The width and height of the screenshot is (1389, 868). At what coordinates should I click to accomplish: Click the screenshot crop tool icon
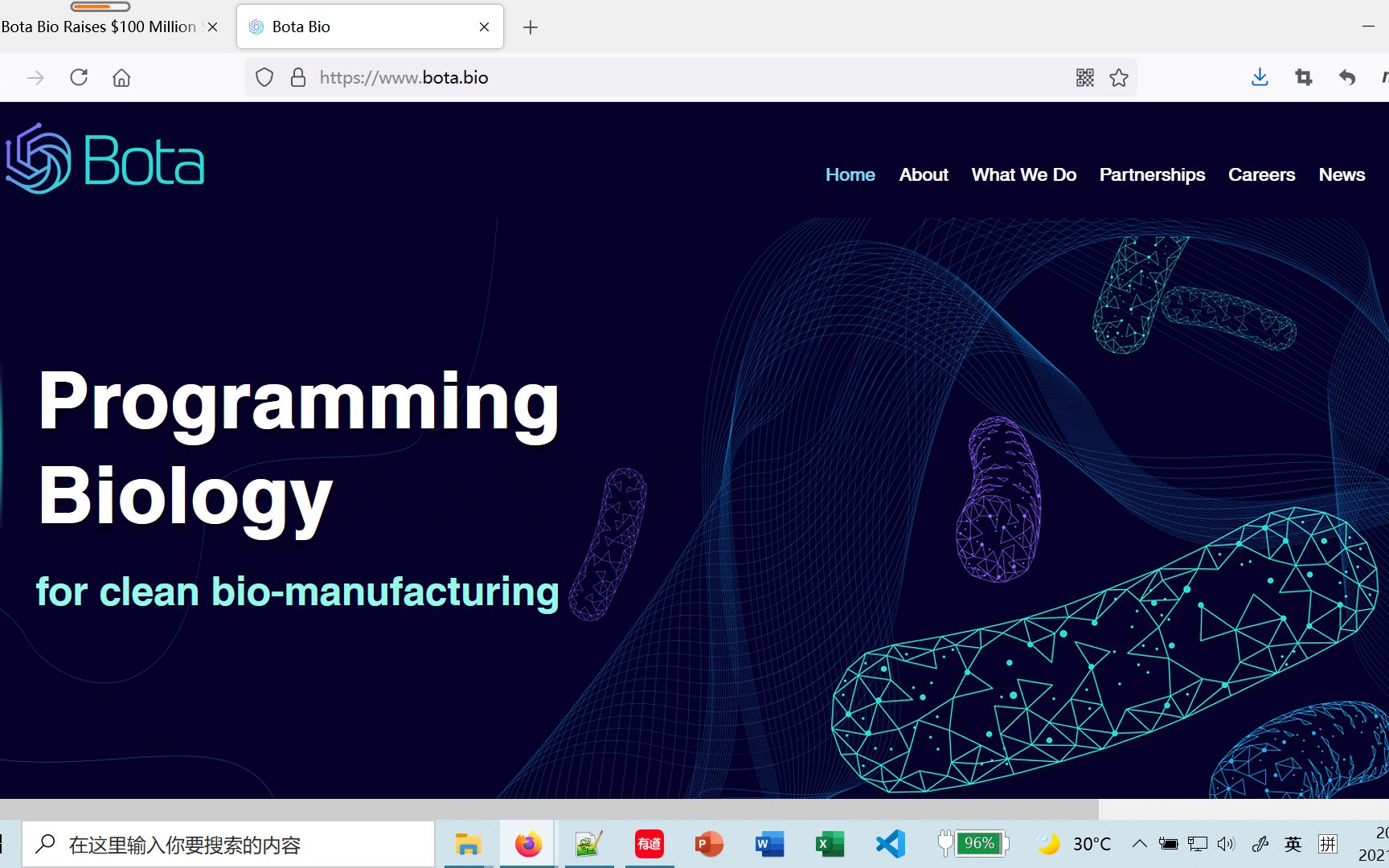pyautogui.click(x=1304, y=77)
